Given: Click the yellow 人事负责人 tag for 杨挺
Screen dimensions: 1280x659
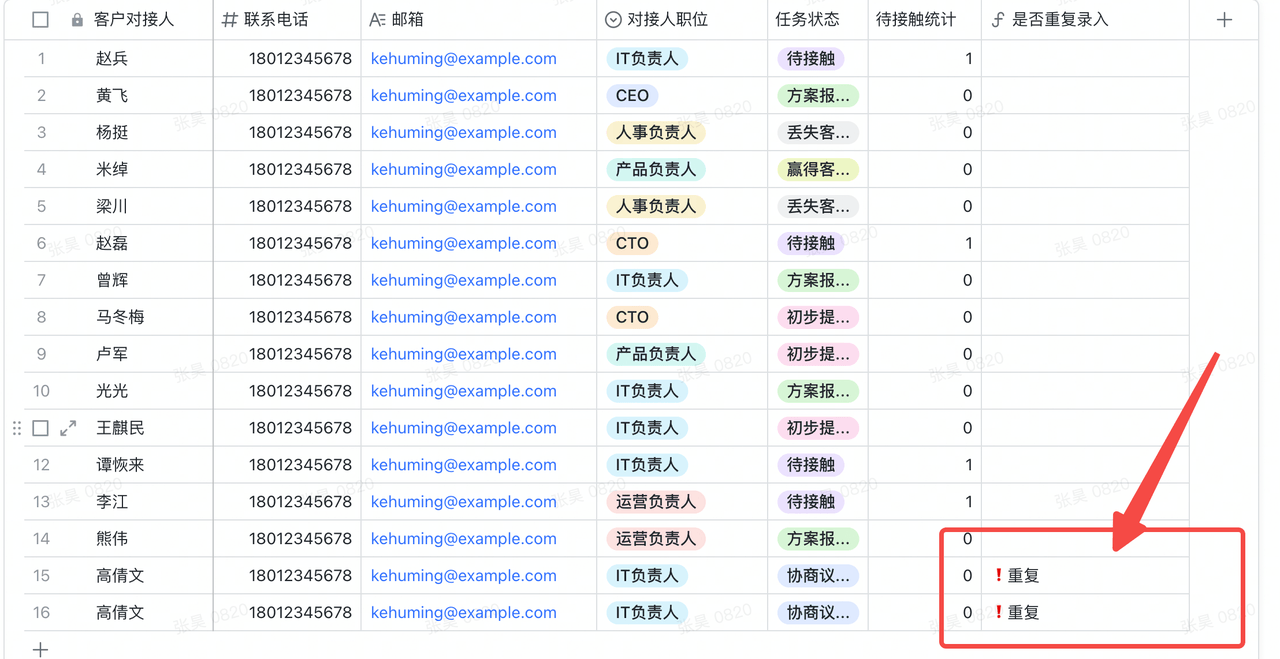Looking at the screenshot, I should (655, 133).
